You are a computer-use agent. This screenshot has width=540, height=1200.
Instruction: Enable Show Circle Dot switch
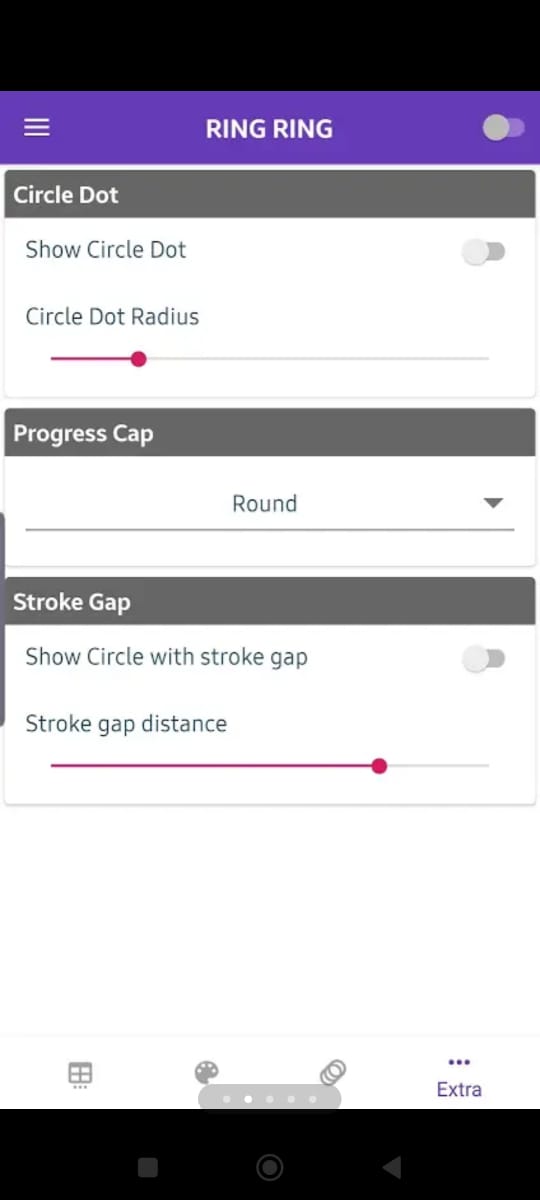(x=484, y=252)
